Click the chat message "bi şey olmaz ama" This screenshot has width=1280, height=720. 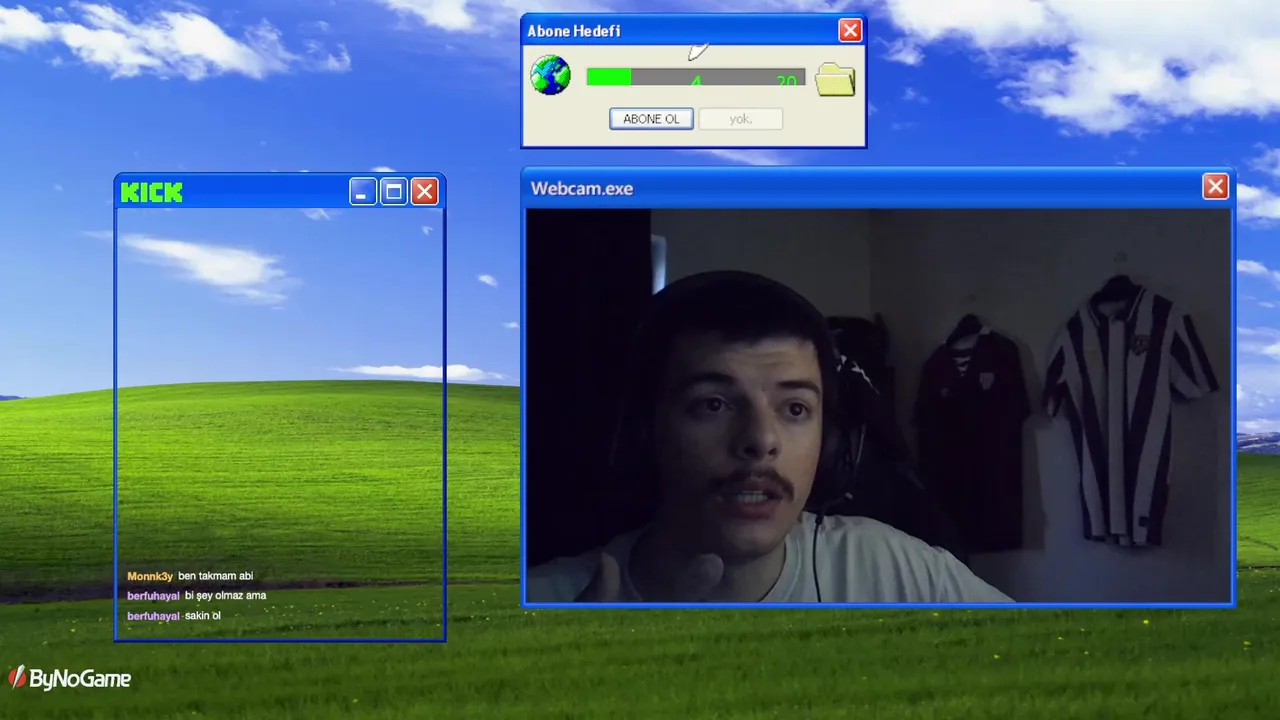point(226,596)
